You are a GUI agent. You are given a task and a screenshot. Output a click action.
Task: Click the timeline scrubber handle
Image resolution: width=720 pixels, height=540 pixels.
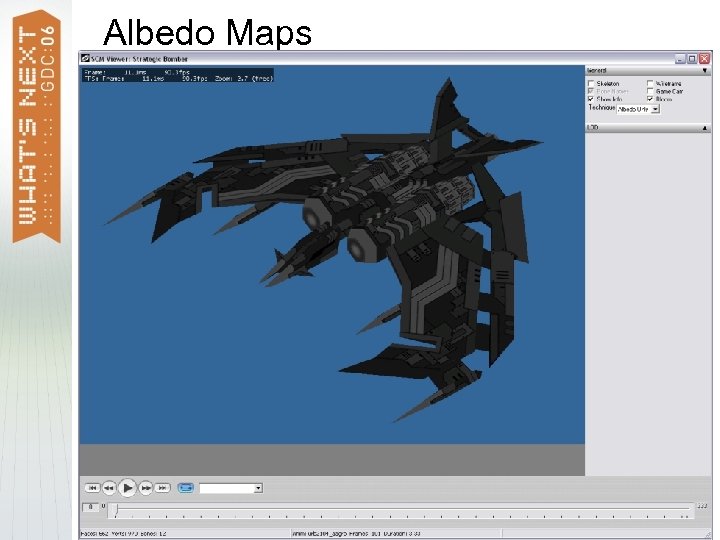tap(116, 508)
